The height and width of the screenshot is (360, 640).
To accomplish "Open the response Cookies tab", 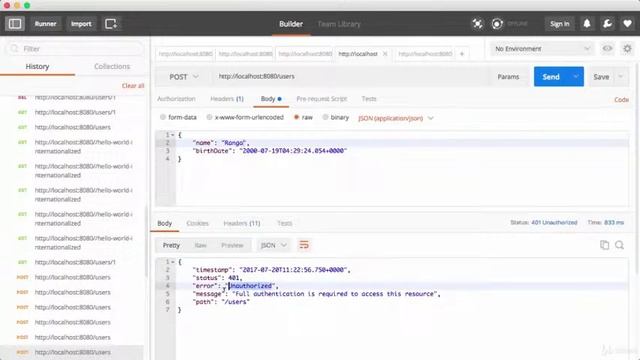I will coord(198,223).
